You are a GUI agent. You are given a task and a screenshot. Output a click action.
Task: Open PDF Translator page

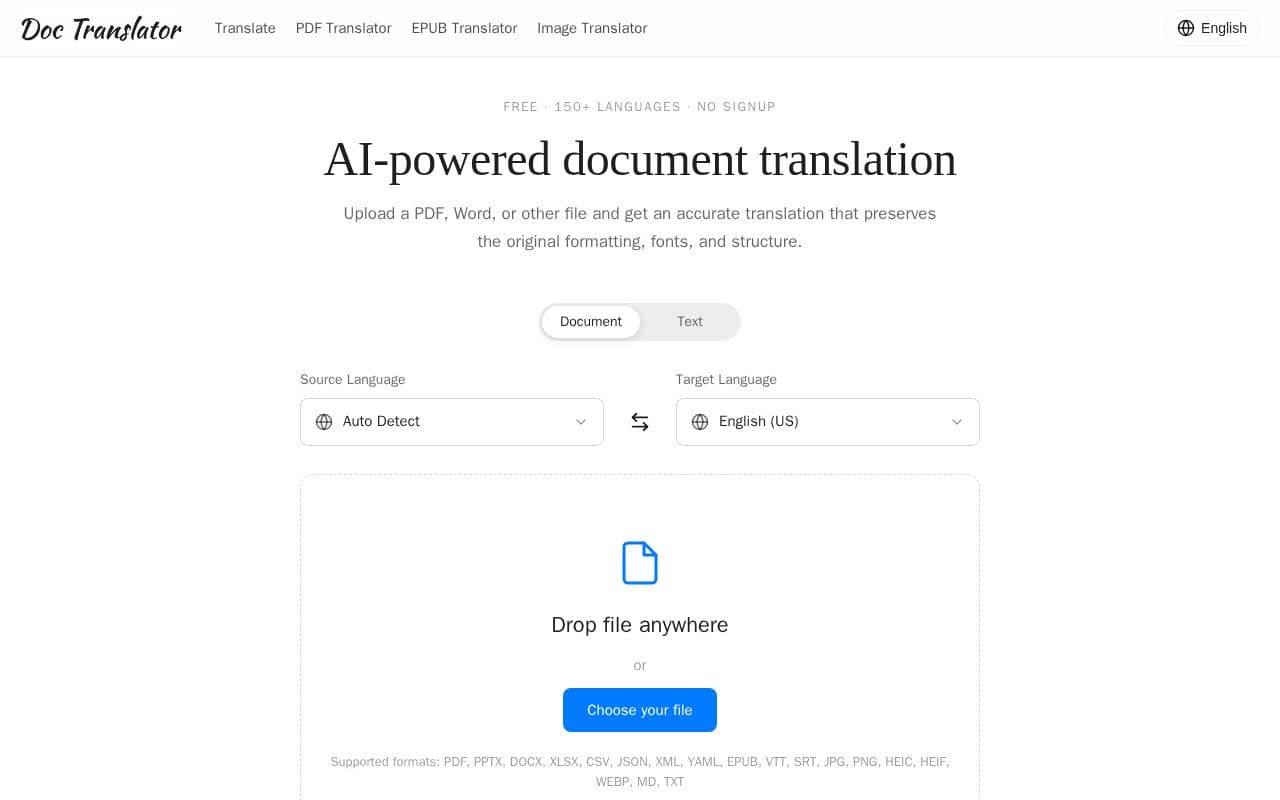coord(344,28)
